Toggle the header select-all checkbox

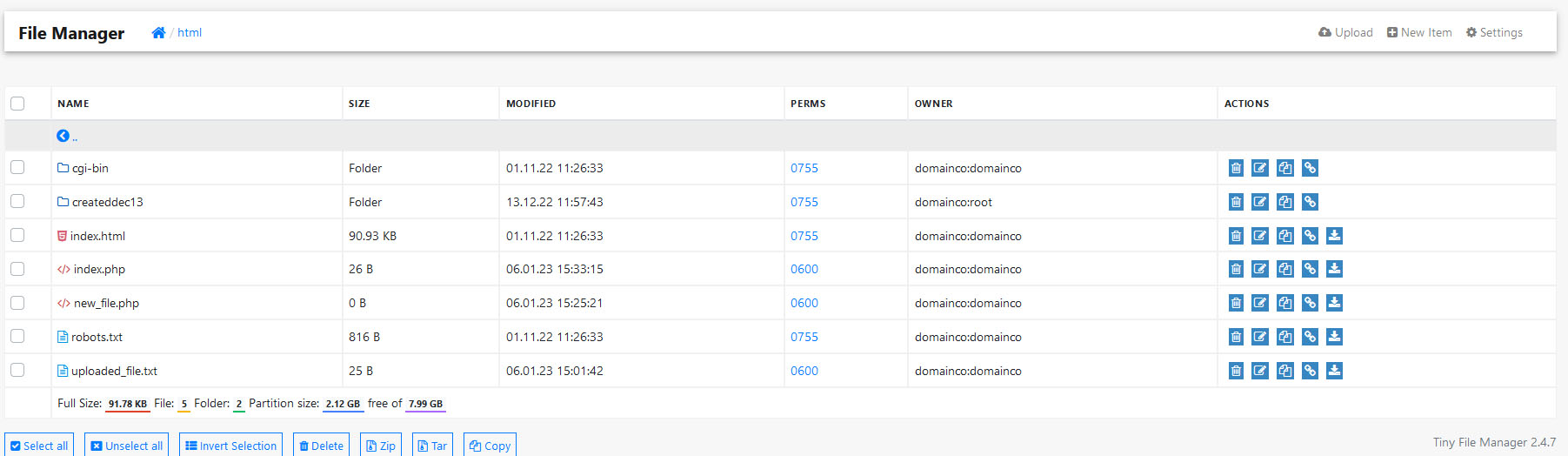point(17,104)
